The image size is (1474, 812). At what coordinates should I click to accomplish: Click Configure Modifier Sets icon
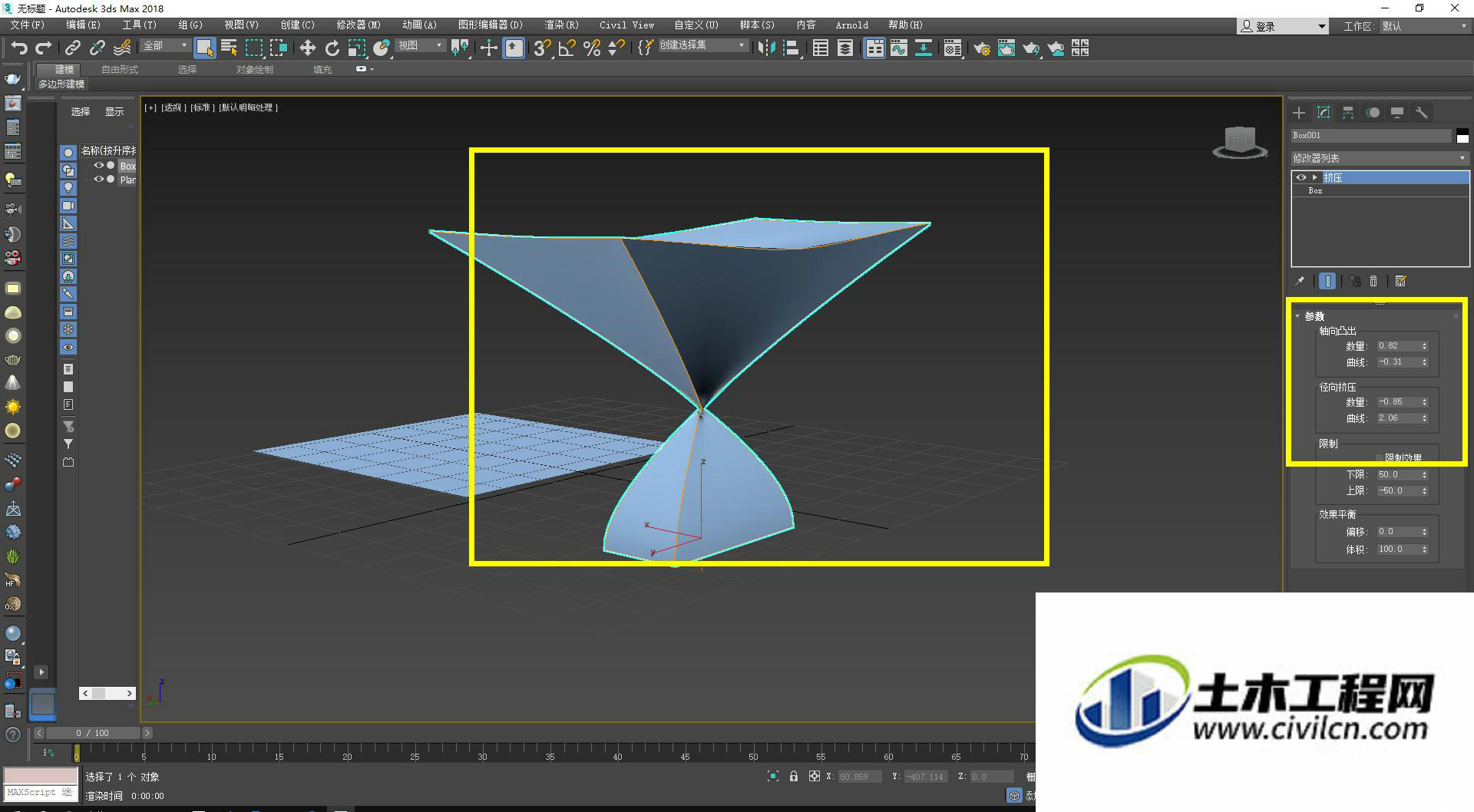pyautogui.click(x=1400, y=282)
